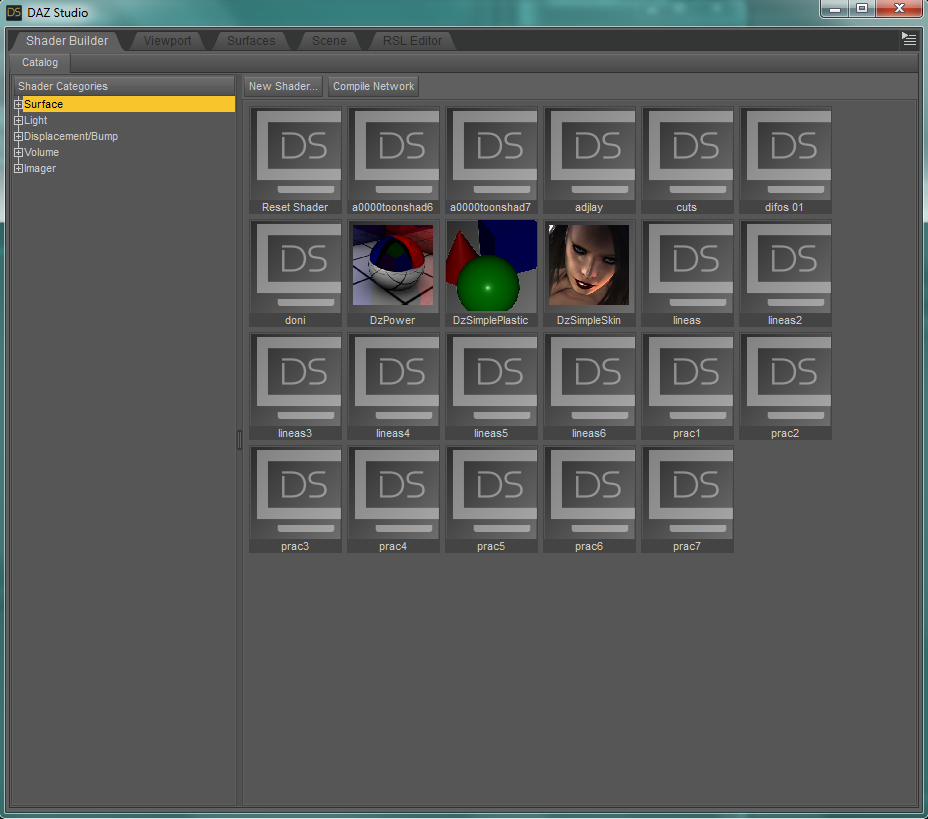
Task: Click the prac4 shader icon
Action: 394,499
